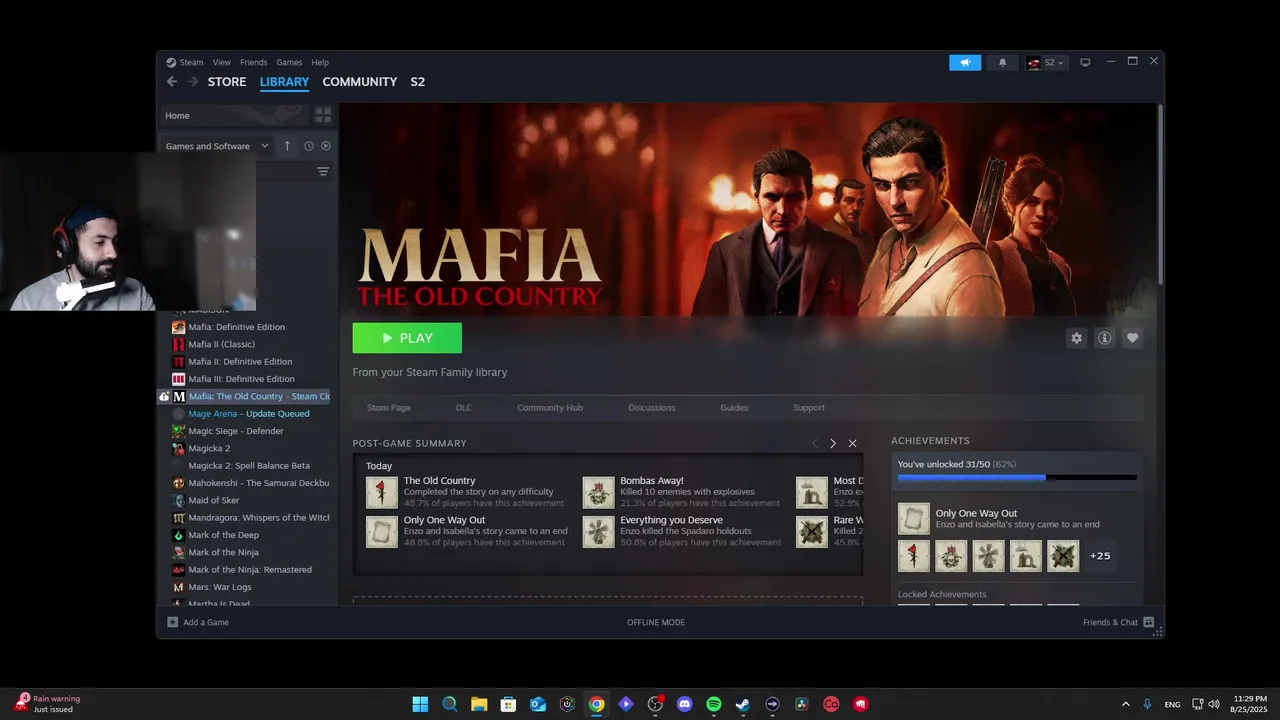
Task: Open File Explorer from the taskbar
Action: pos(479,704)
